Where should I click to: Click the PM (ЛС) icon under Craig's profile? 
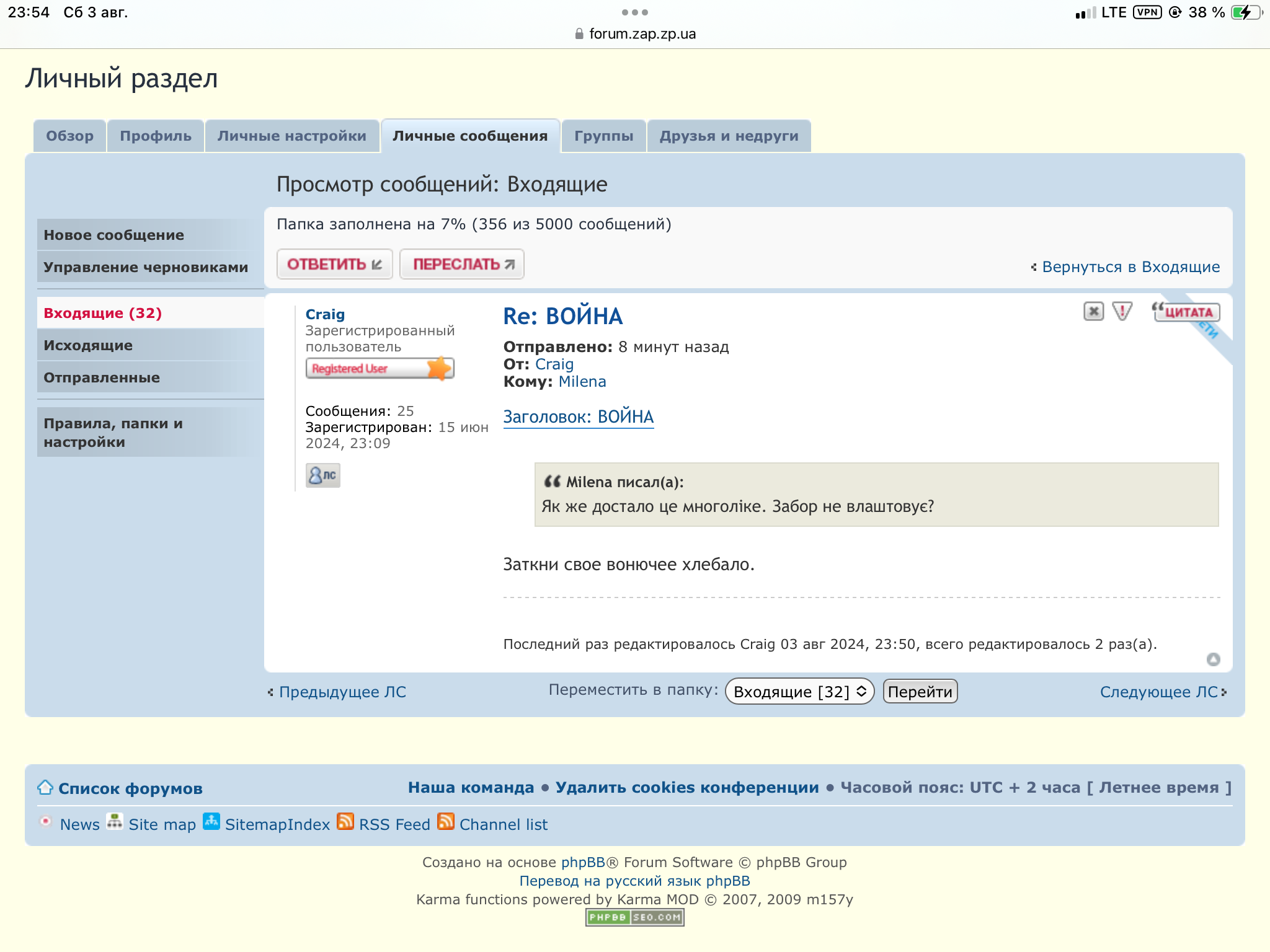click(322, 475)
